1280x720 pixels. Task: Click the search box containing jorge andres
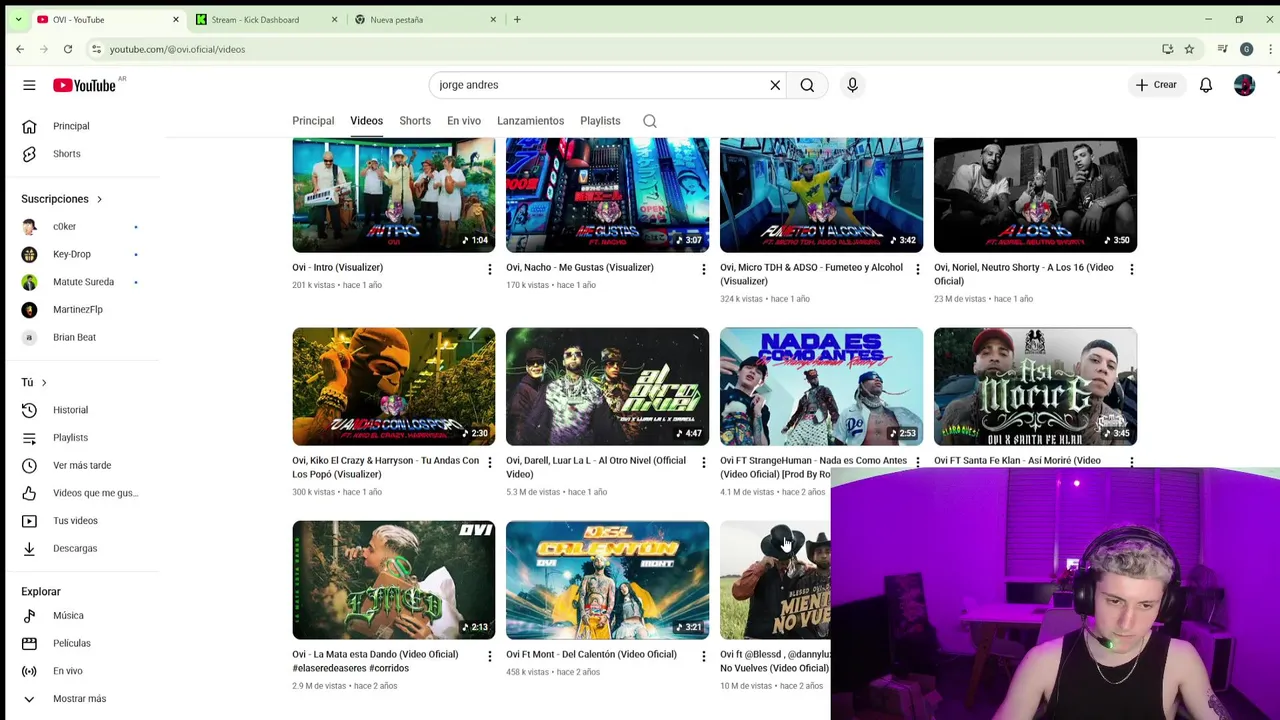click(x=598, y=85)
